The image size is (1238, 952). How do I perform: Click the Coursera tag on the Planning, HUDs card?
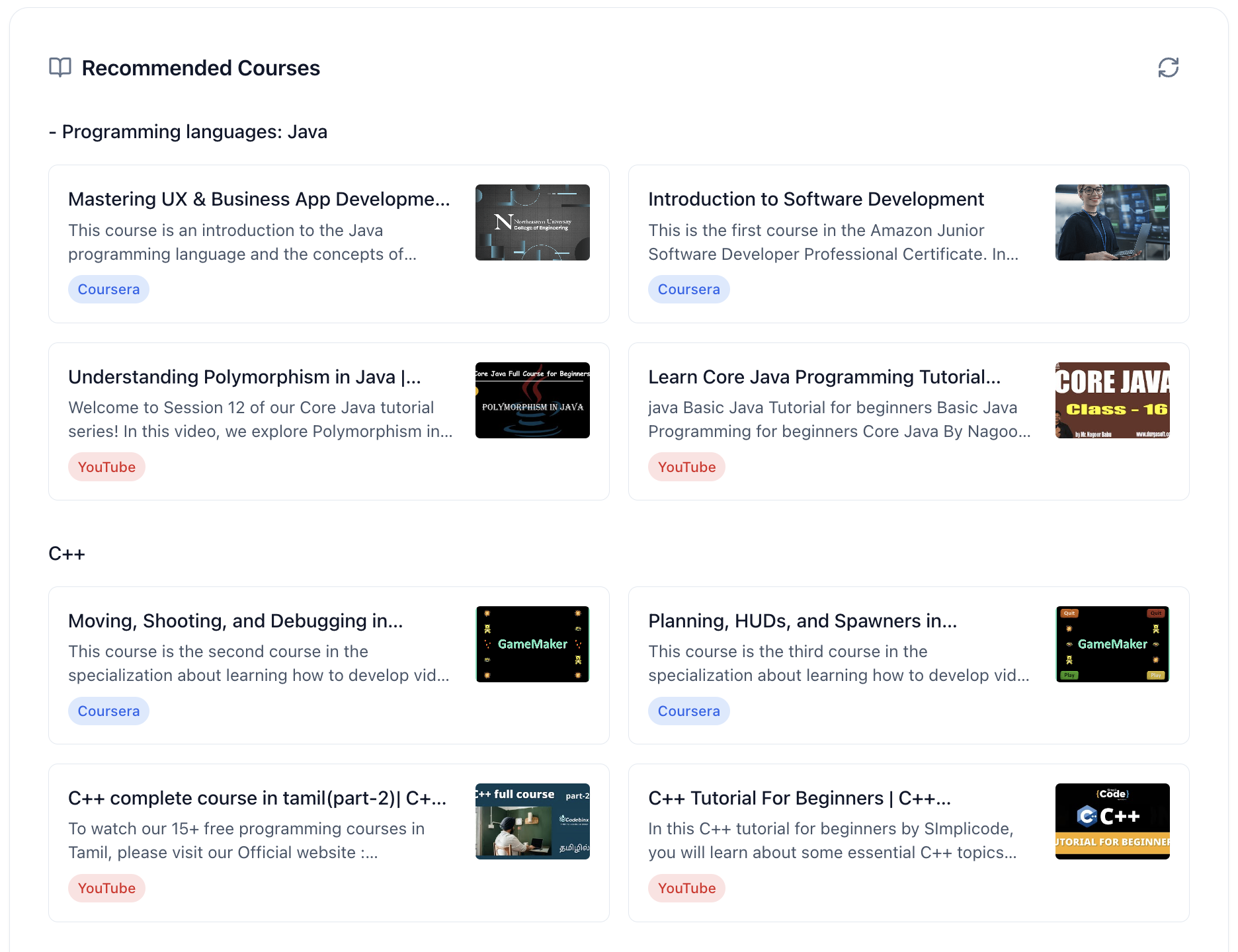pos(689,711)
